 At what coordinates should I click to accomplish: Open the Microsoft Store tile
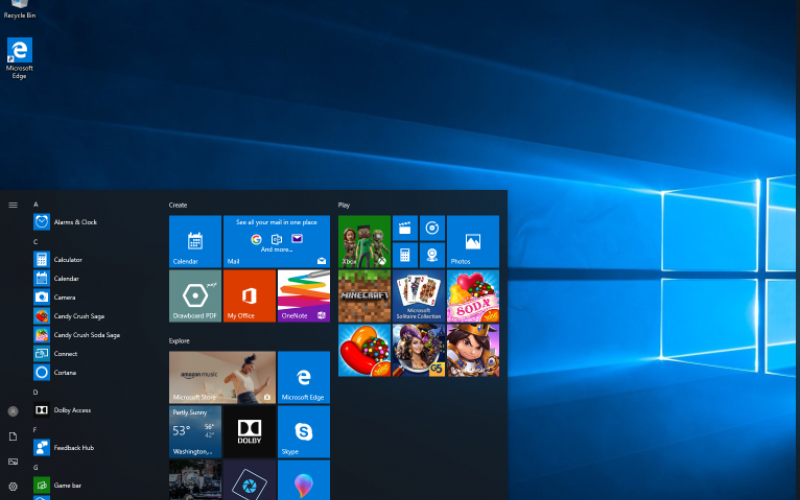click(x=222, y=377)
